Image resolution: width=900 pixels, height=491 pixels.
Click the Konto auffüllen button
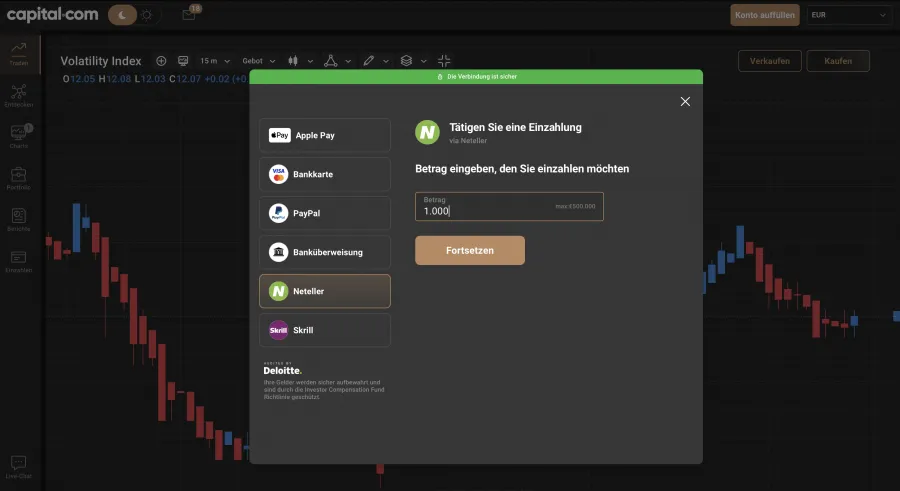coord(764,15)
